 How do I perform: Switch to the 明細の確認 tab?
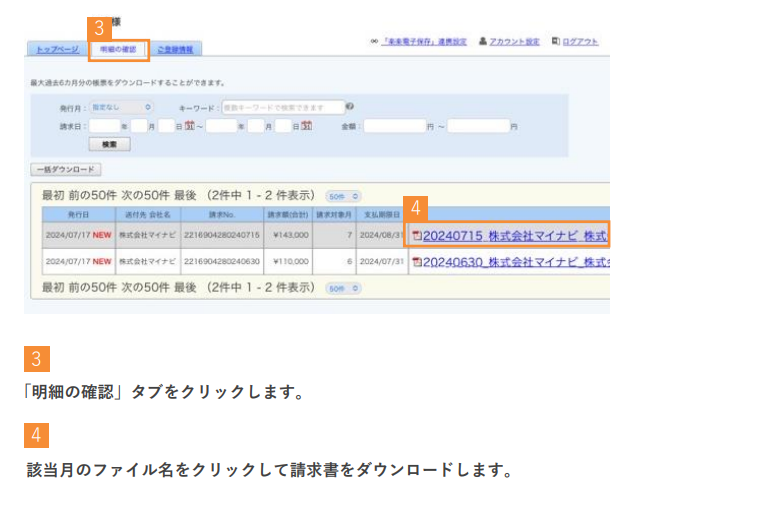pos(119,48)
